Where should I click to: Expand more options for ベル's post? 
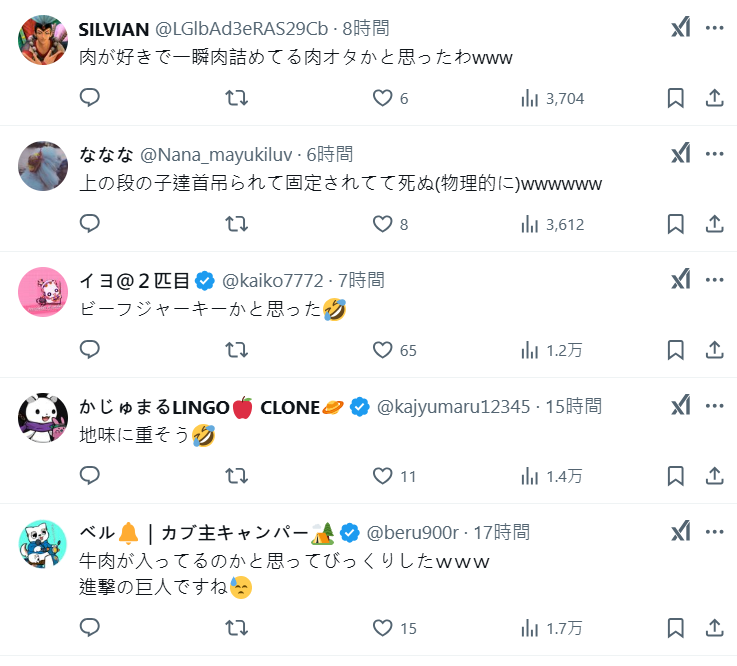pyautogui.click(x=714, y=532)
